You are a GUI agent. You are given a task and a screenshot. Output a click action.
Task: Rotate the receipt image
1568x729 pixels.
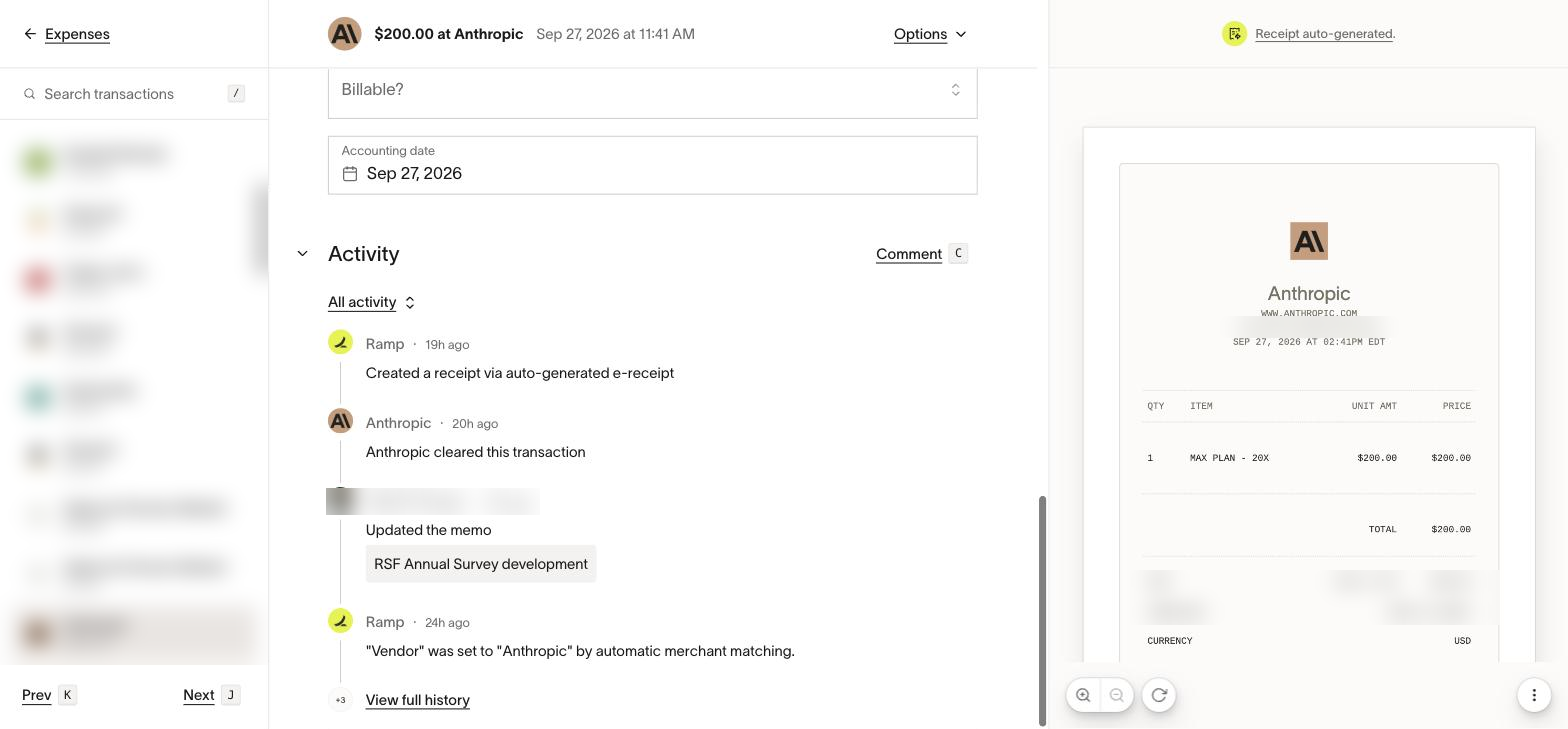point(1159,695)
